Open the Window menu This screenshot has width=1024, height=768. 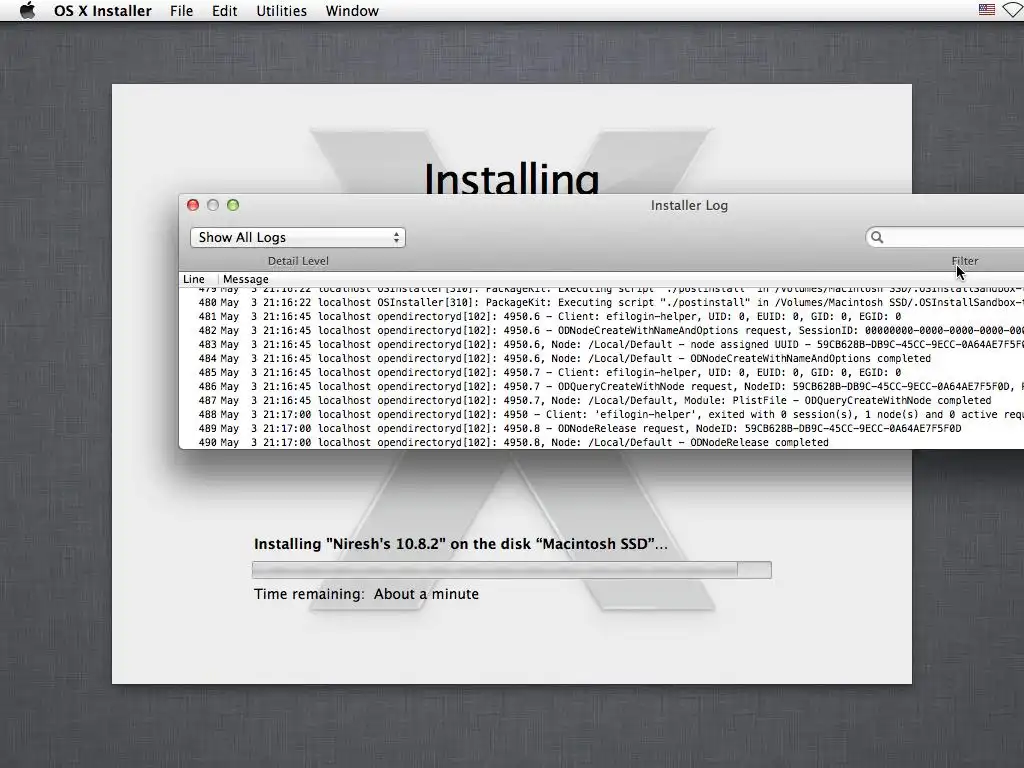point(352,11)
